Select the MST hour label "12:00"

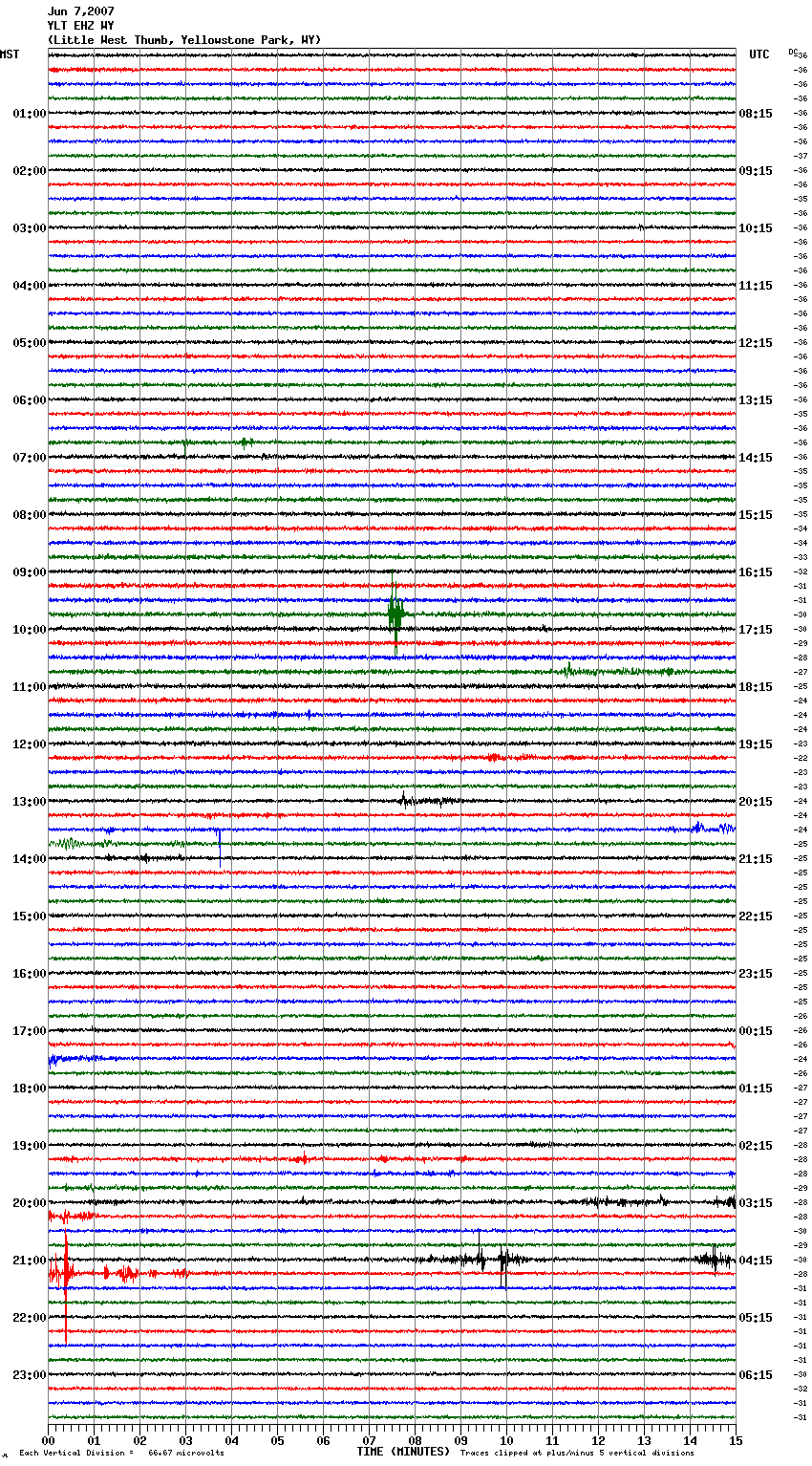[x=30, y=744]
